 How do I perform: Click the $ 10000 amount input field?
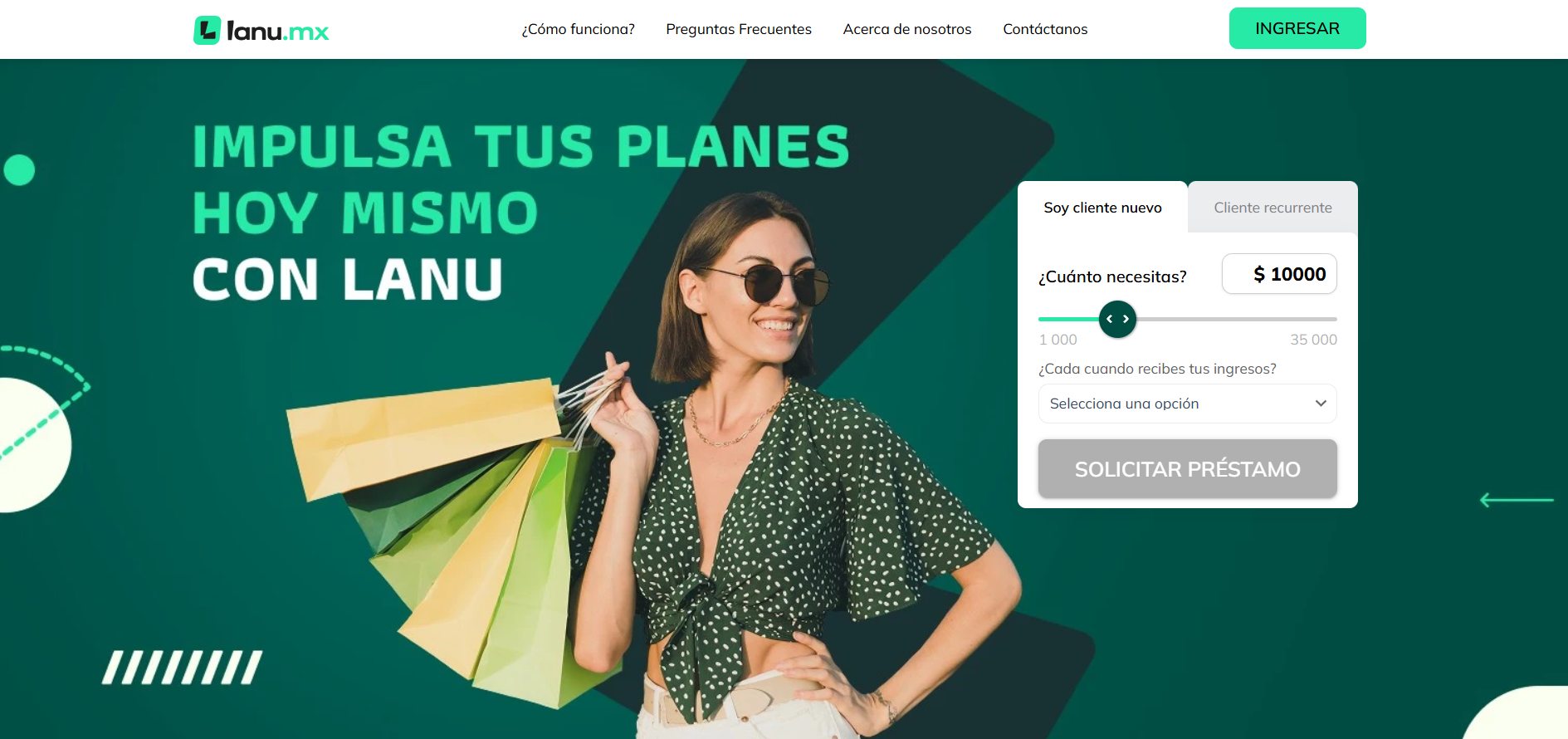pyautogui.click(x=1279, y=274)
